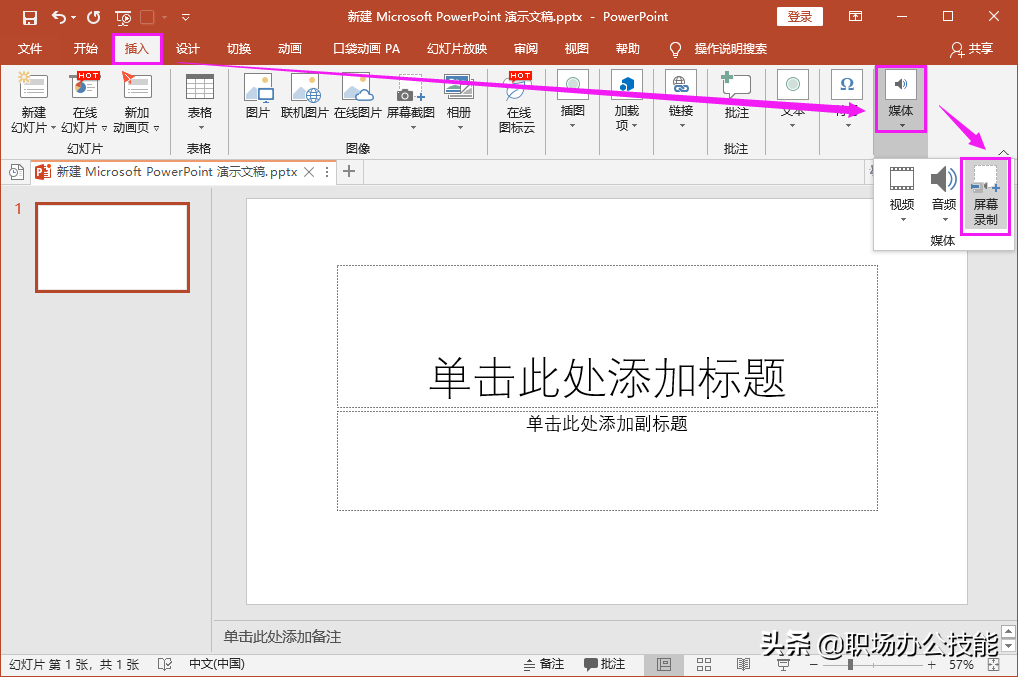Open the 相册 photo album tool
The image size is (1018, 677).
(459, 101)
